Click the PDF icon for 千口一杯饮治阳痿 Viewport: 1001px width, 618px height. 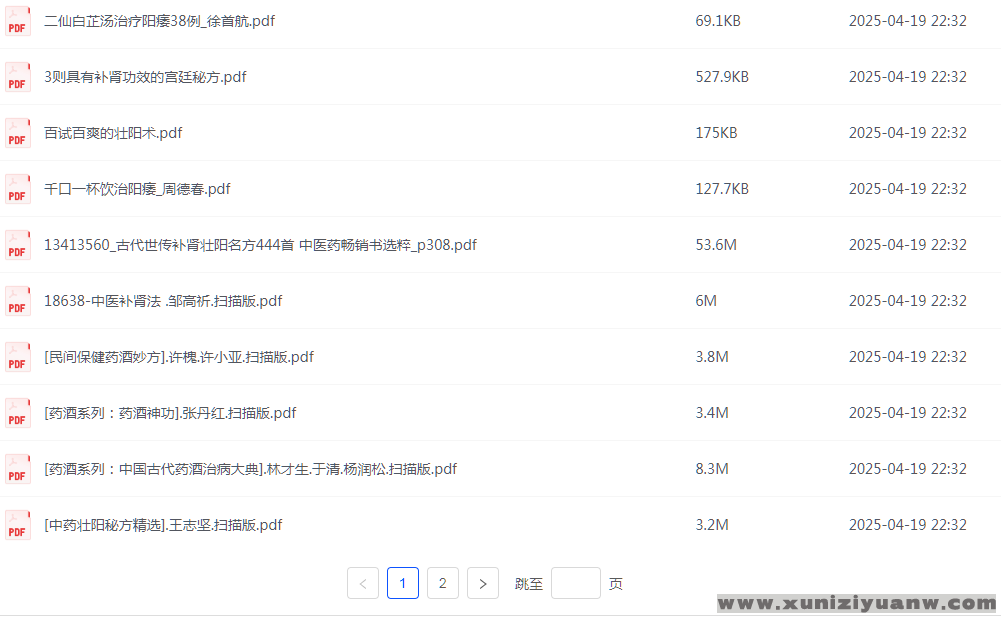coord(18,190)
